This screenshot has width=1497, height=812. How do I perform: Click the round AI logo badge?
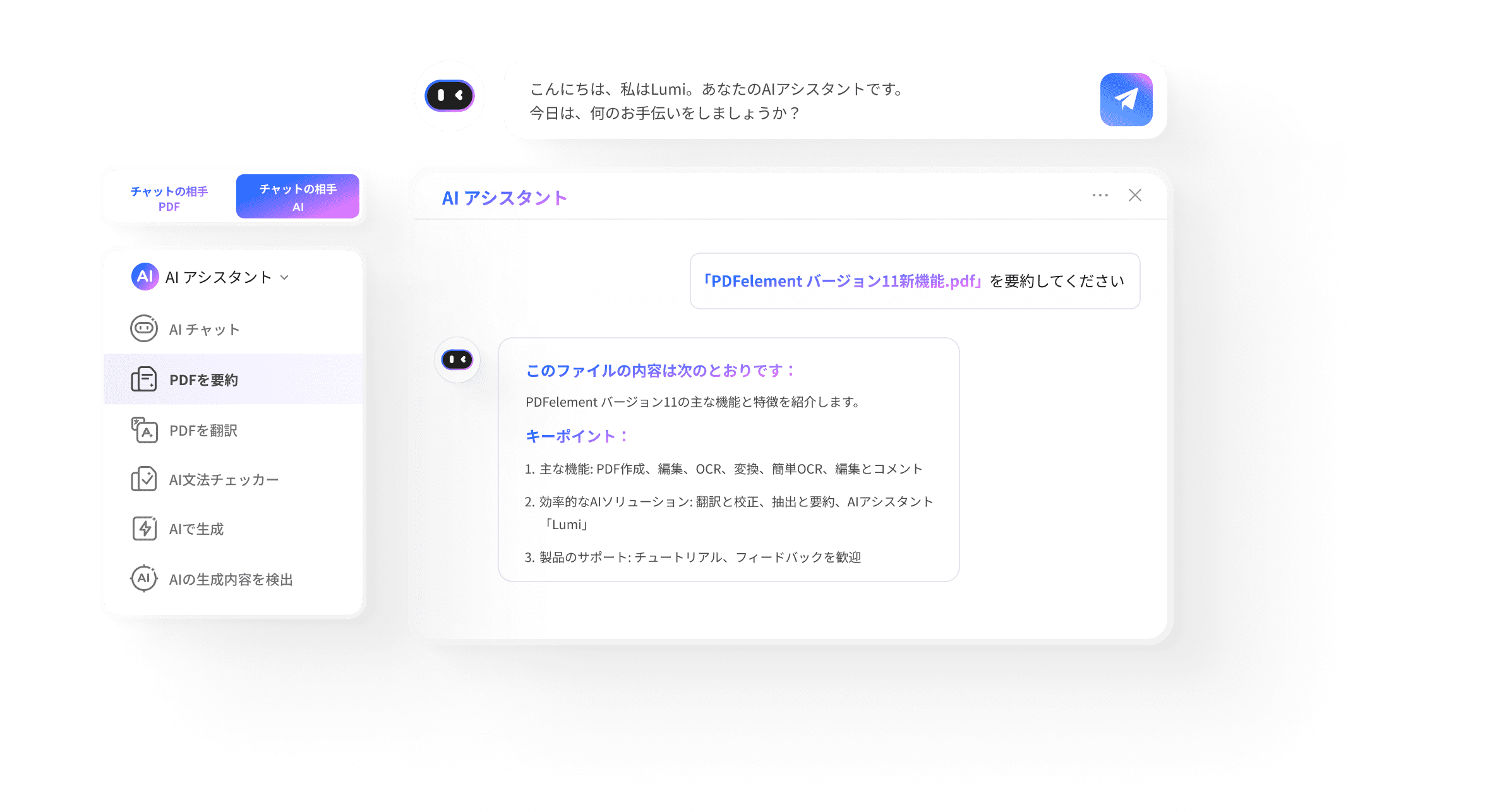pos(145,277)
